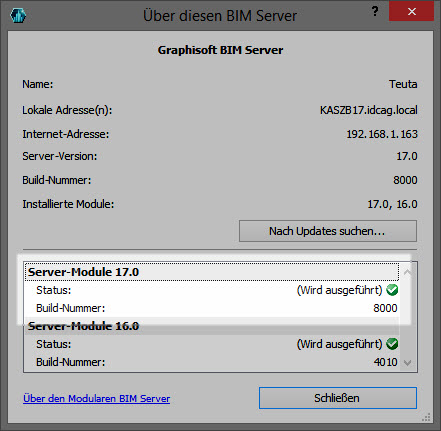
Task: Close the Über diesen BIM Server dialog
Action: (412, 11)
